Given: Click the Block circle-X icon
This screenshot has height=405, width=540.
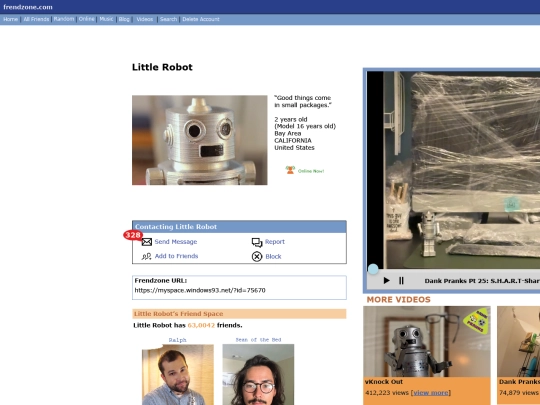Looking at the screenshot, I should tap(257, 257).
